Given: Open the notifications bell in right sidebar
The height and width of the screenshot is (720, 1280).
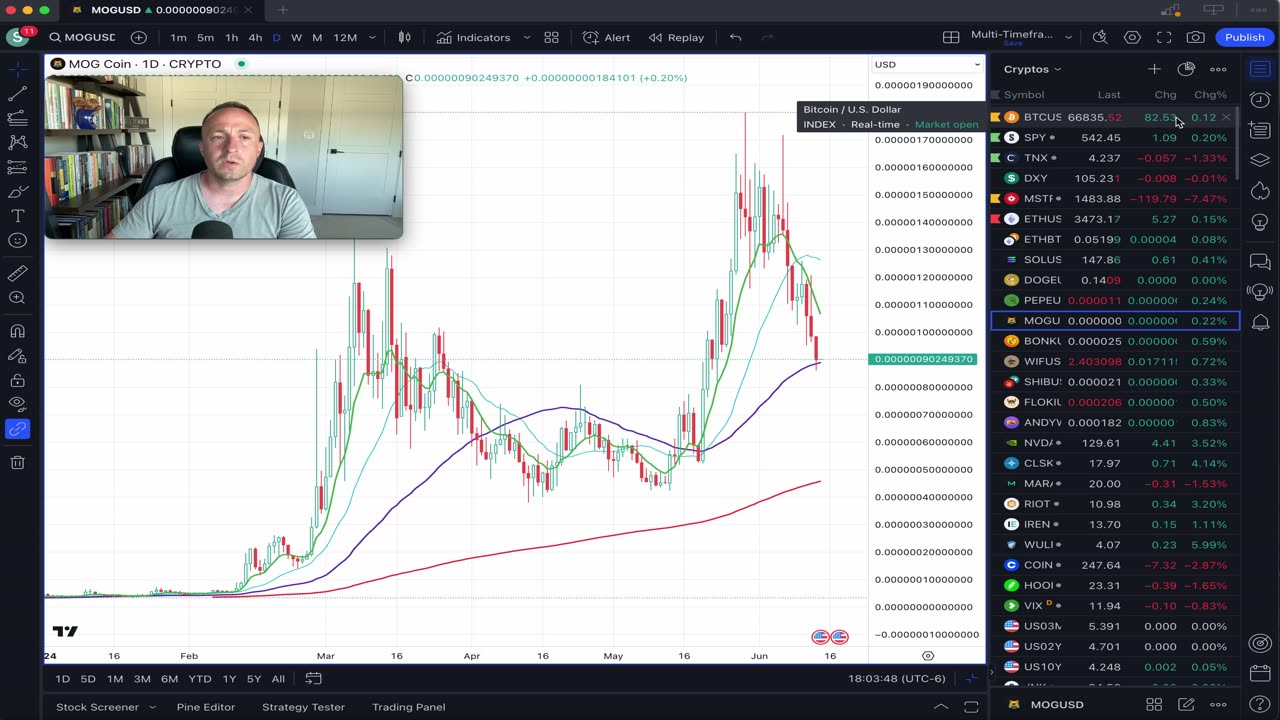Looking at the screenshot, I should pyautogui.click(x=1260, y=322).
